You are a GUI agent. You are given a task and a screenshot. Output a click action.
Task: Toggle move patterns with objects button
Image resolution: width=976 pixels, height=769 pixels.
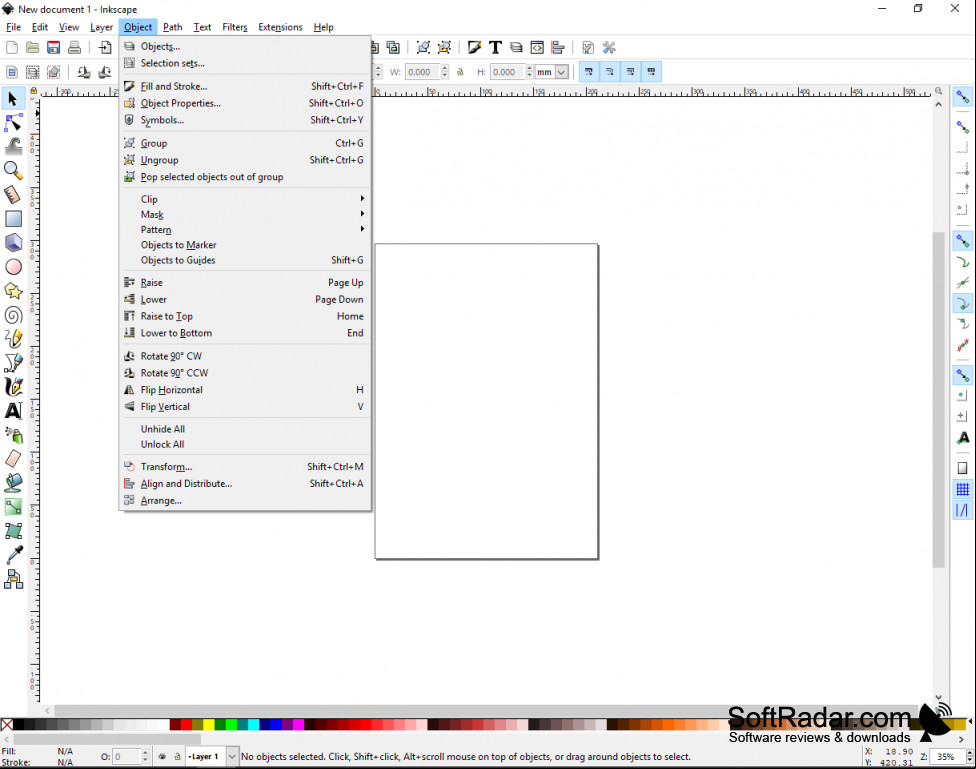pos(651,72)
